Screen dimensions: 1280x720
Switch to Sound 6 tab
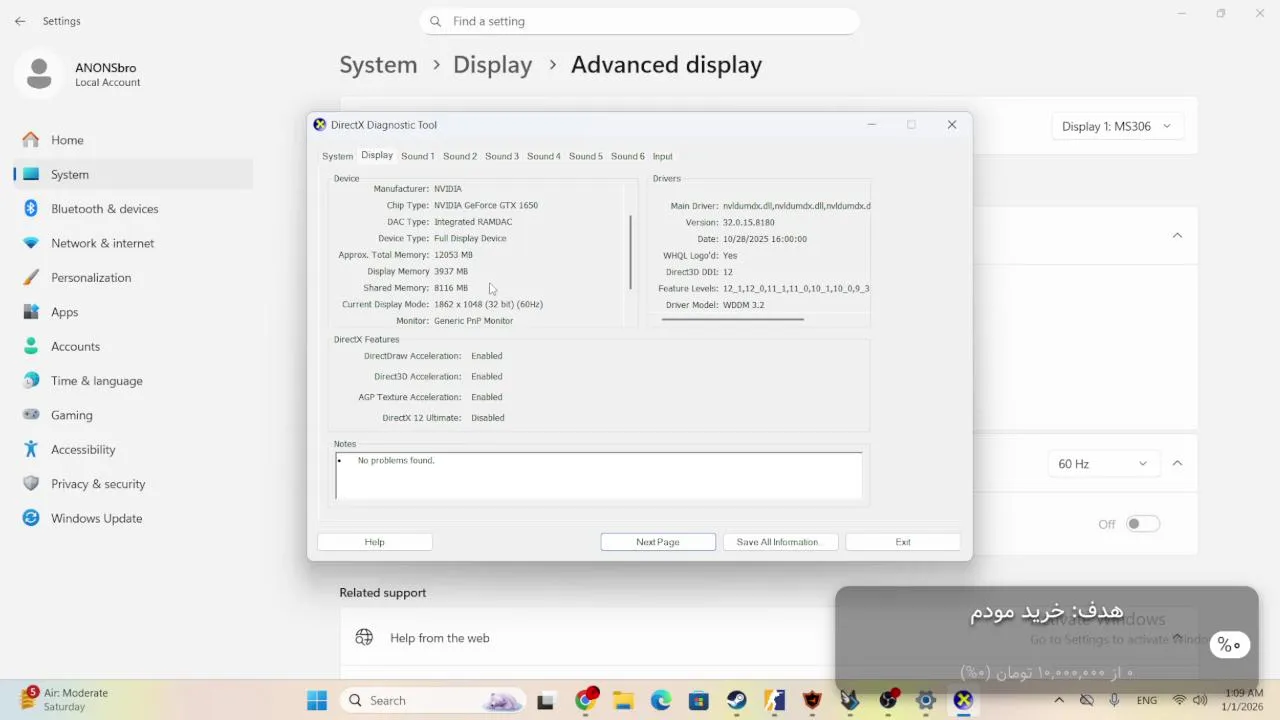[x=627, y=156]
